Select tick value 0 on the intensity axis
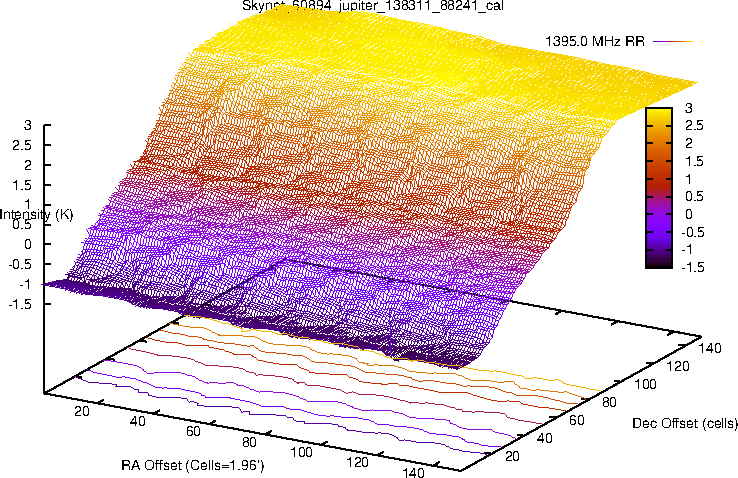The width and height of the screenshot is (738, 478). click(28, 244)
